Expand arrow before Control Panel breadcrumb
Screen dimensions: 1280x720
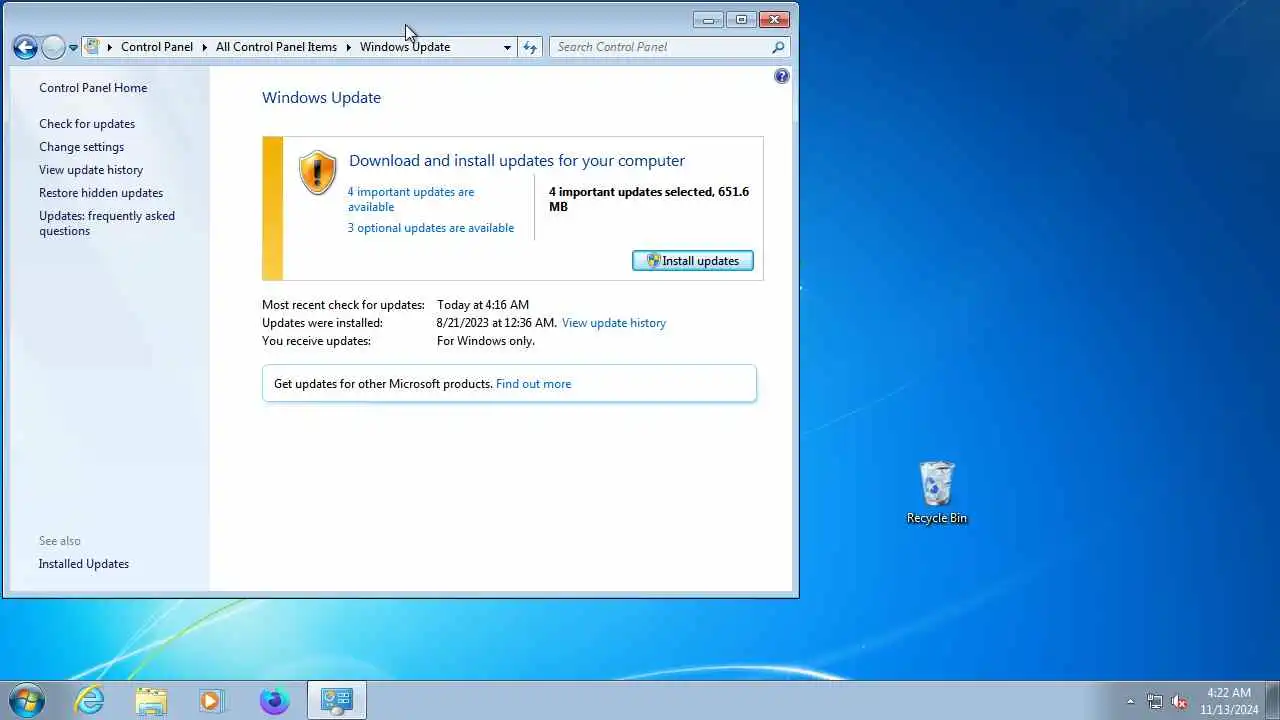pos(110,47)
